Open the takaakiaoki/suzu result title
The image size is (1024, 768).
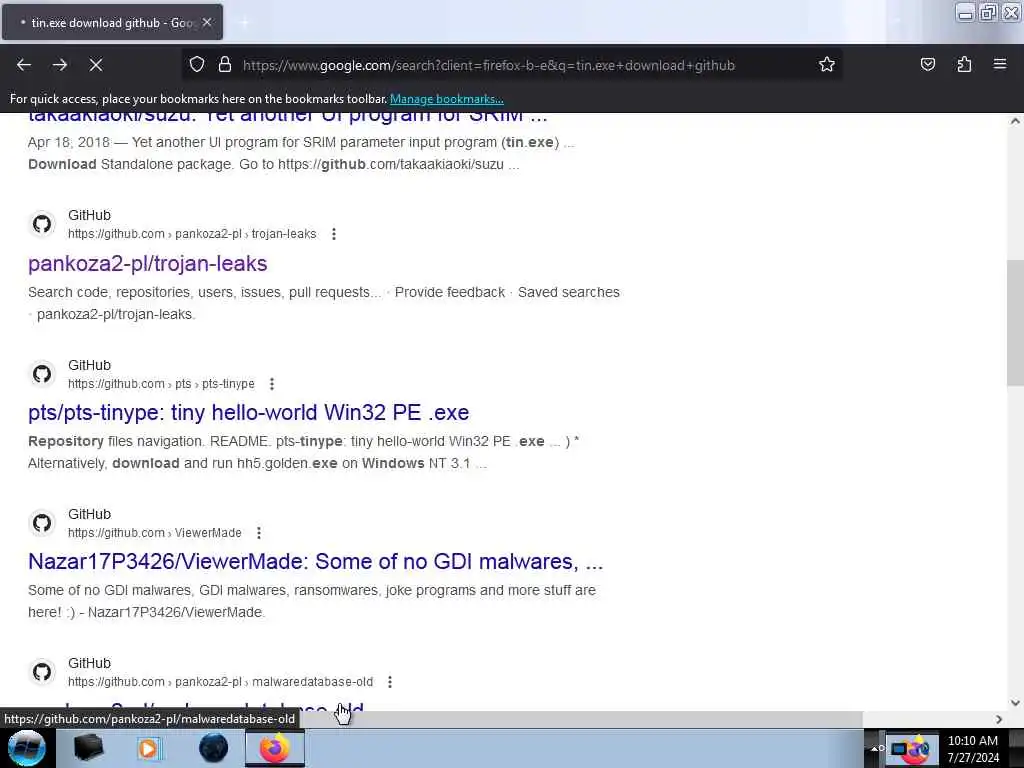[x=287, y=116]
